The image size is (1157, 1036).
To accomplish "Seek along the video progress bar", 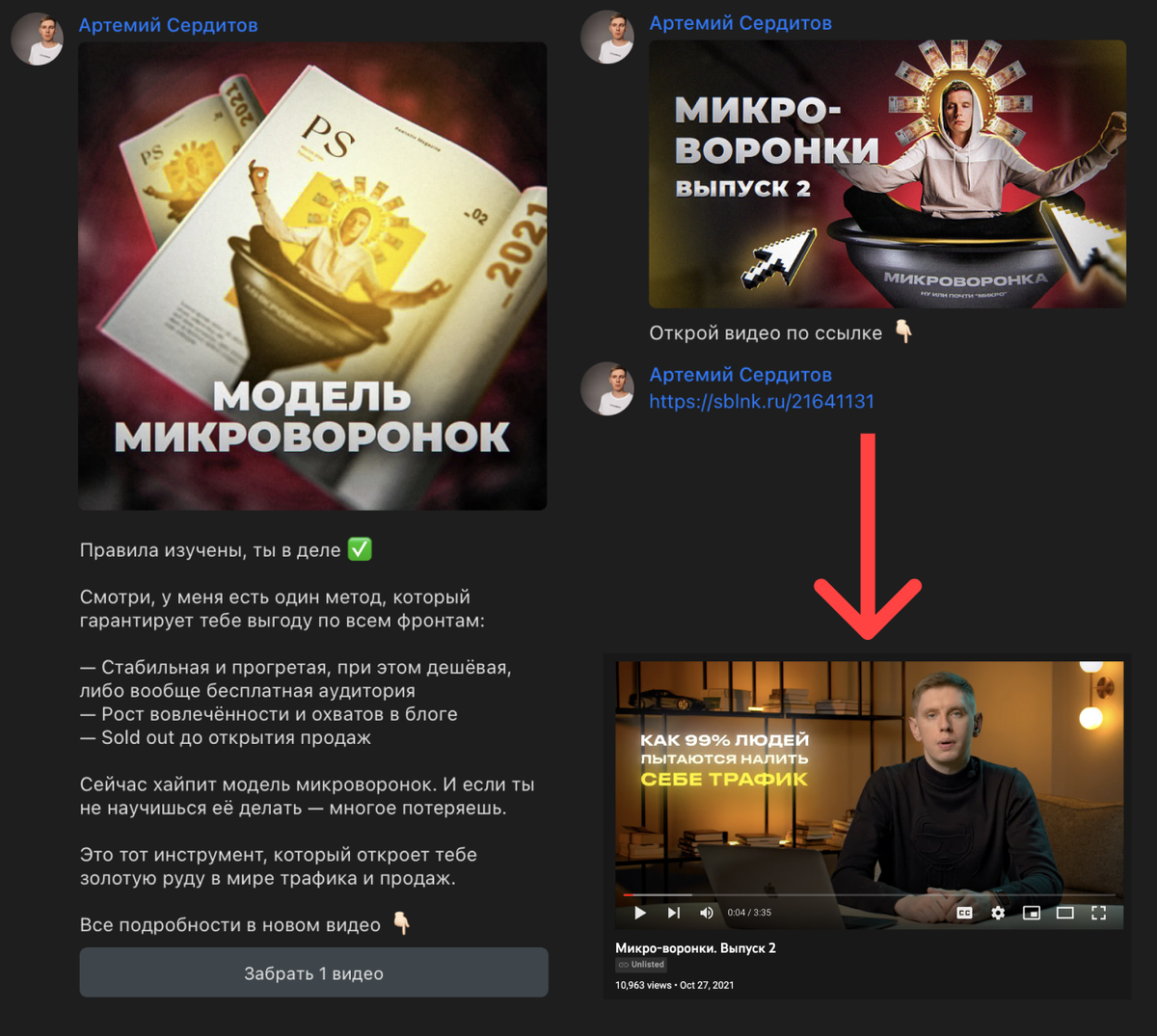I will point(870,895).
